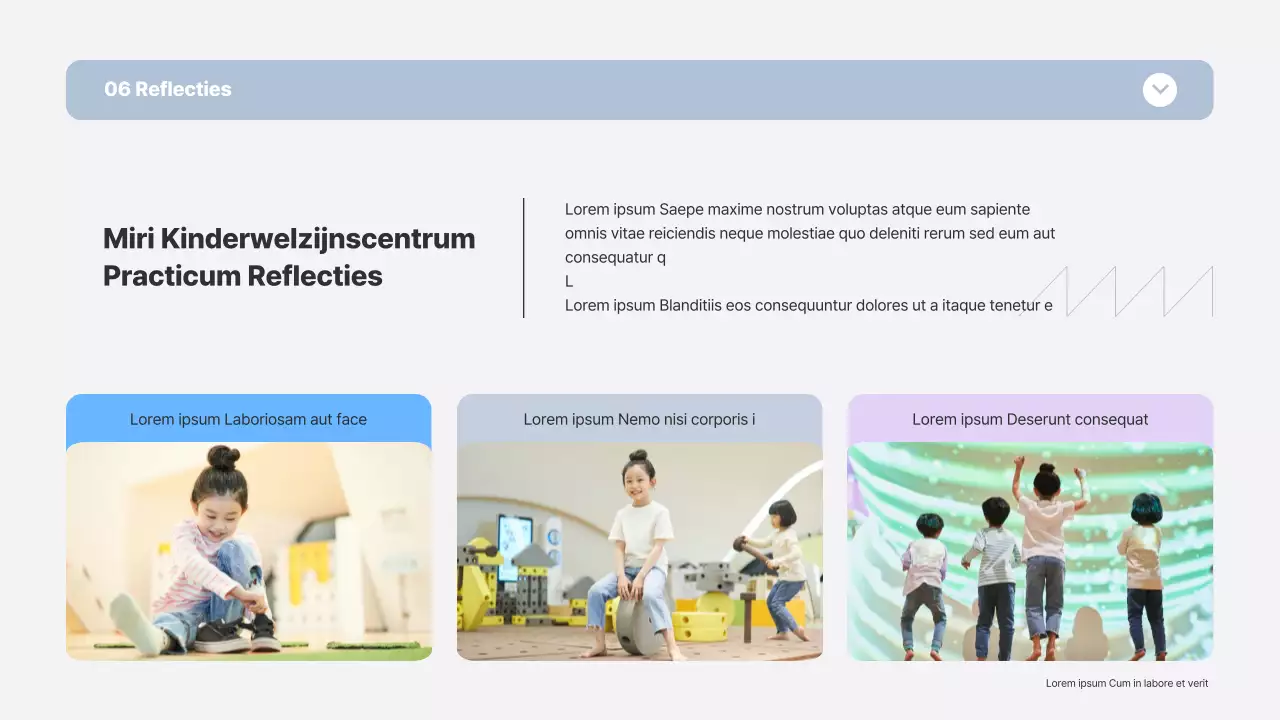Click the white circular chevron-down icon

pos(1159,90)
